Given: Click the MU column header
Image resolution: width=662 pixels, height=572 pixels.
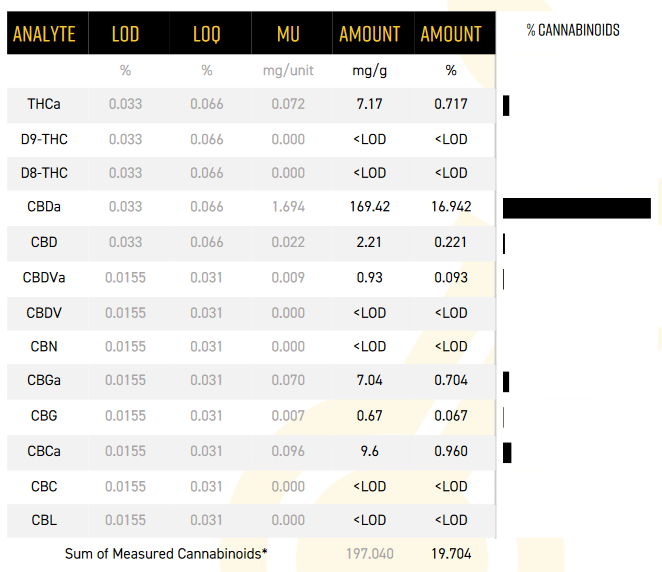Looking at the screenshot, I should tap(288, 34).
